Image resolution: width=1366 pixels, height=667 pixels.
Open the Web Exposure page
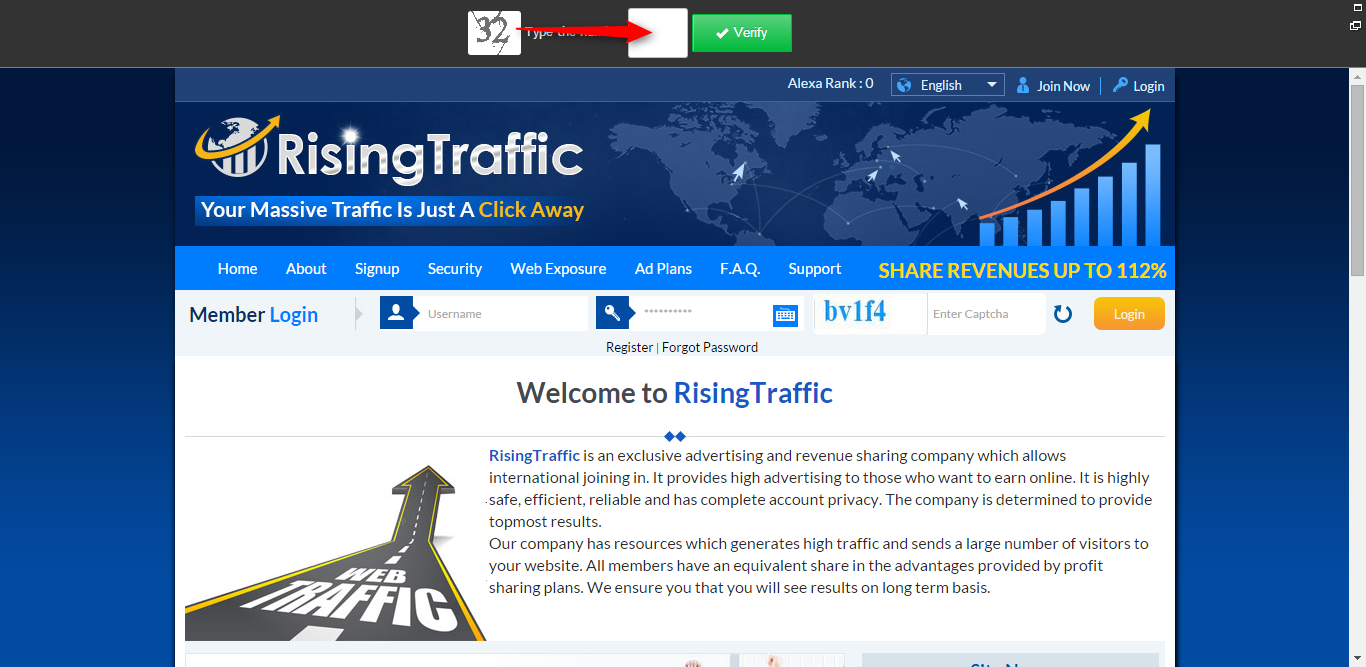(558, 268)
